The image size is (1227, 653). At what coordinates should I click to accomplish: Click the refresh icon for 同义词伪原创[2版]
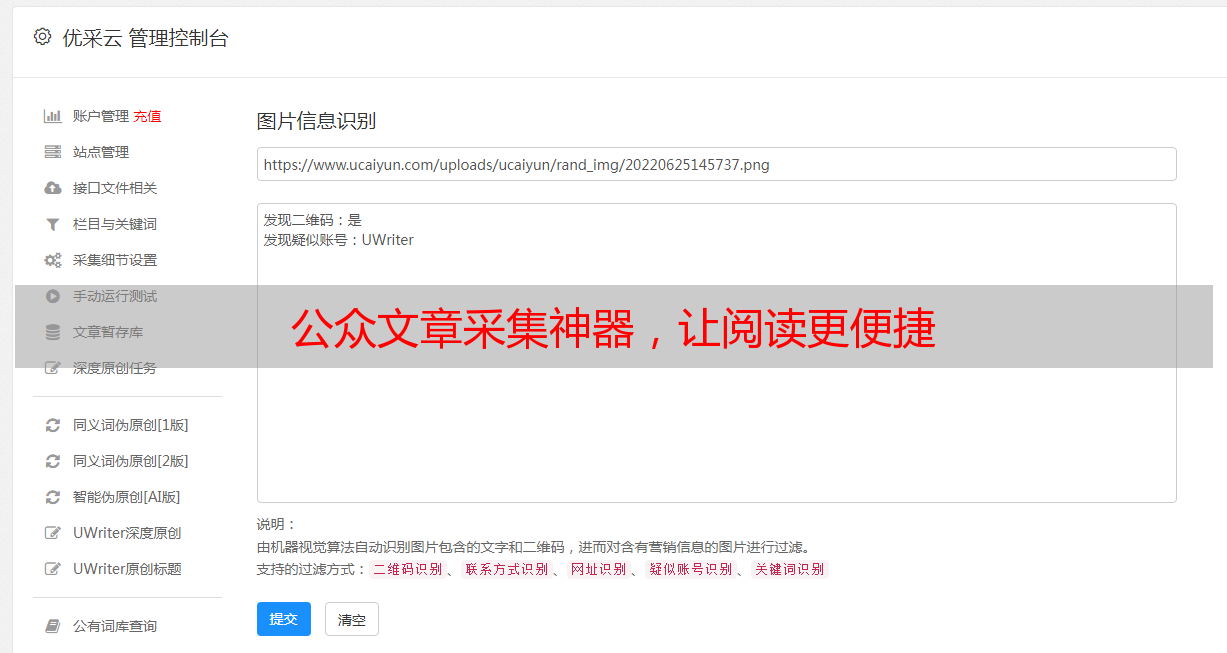point(53,461)
